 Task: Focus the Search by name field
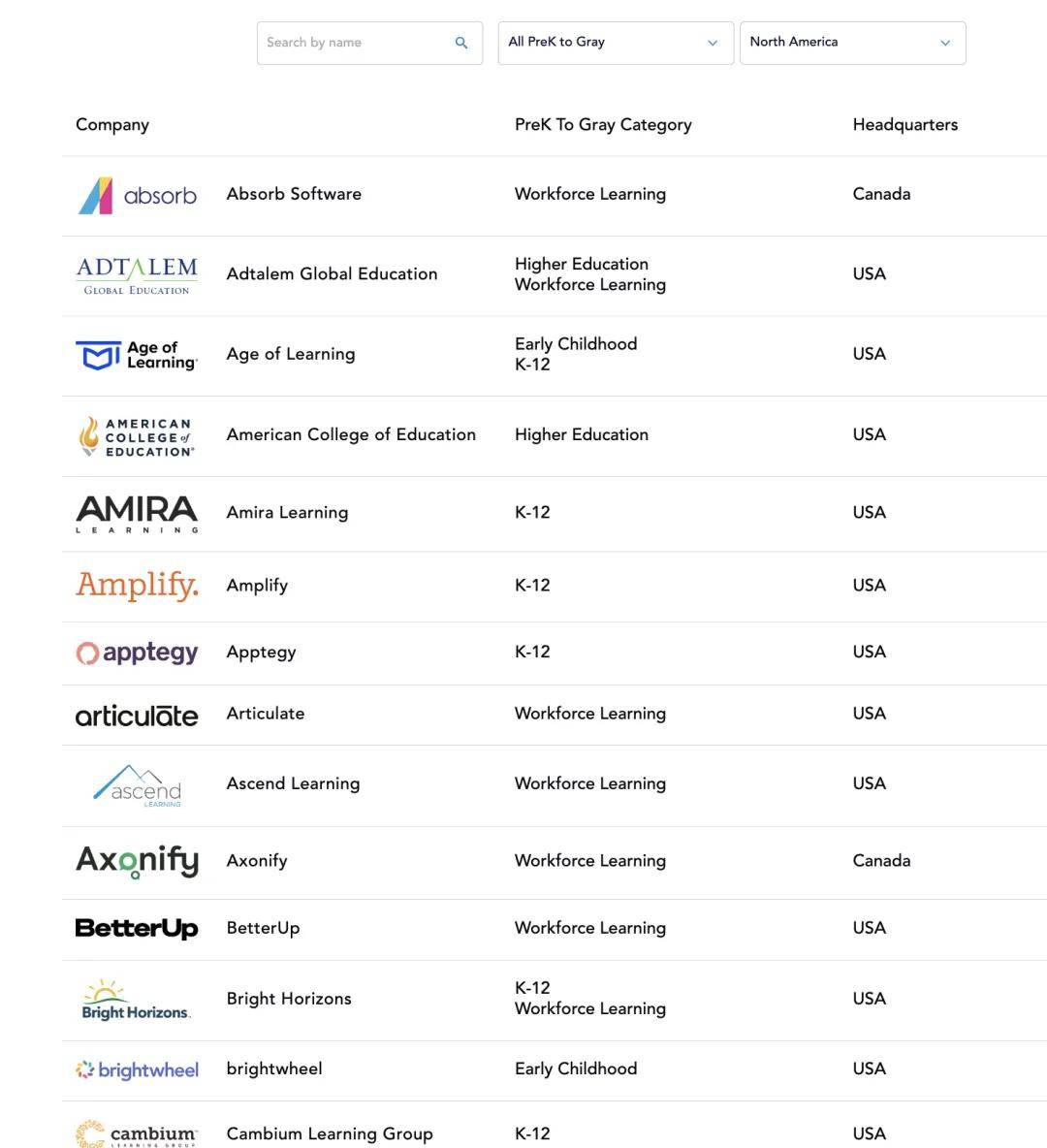point(354,43)
